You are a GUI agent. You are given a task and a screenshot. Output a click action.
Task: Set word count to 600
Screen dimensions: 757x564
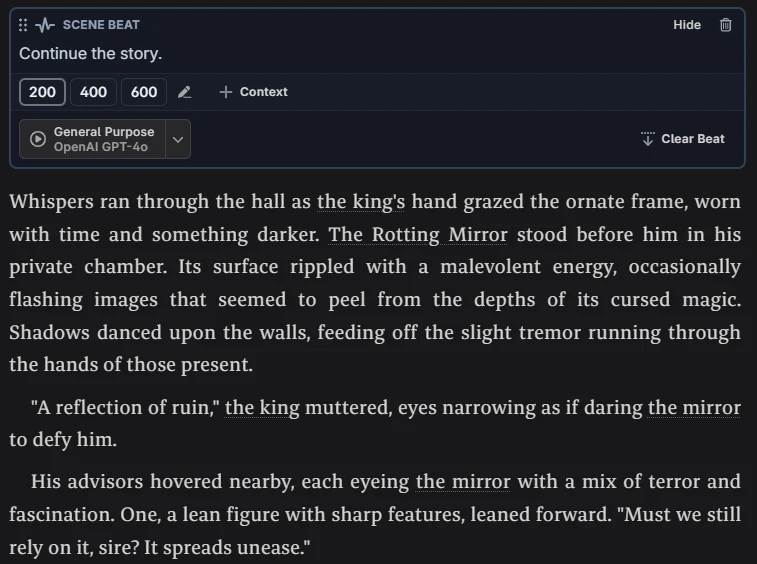coord(144,92)
